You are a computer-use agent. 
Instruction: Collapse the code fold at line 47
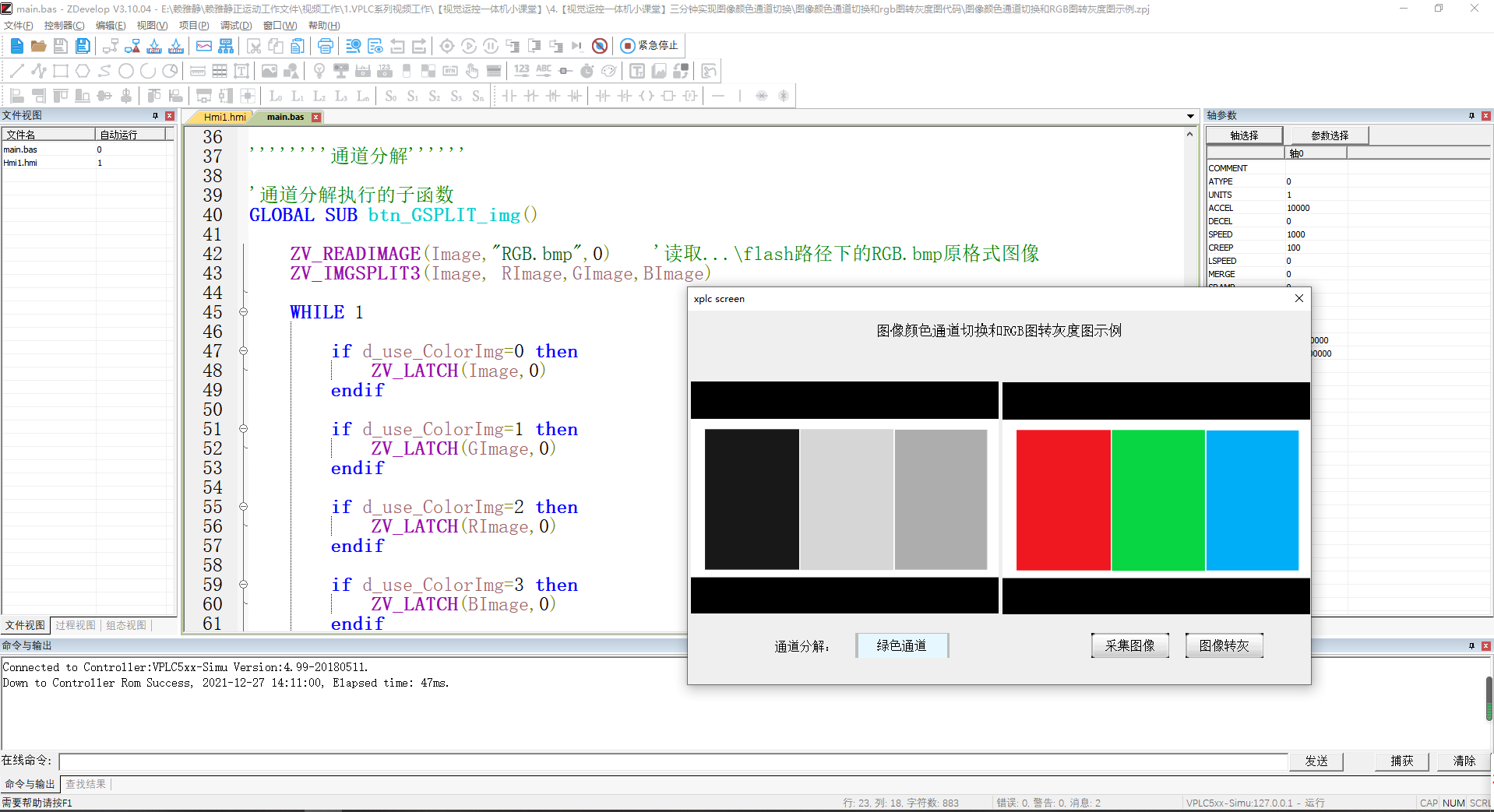(243, 351)
